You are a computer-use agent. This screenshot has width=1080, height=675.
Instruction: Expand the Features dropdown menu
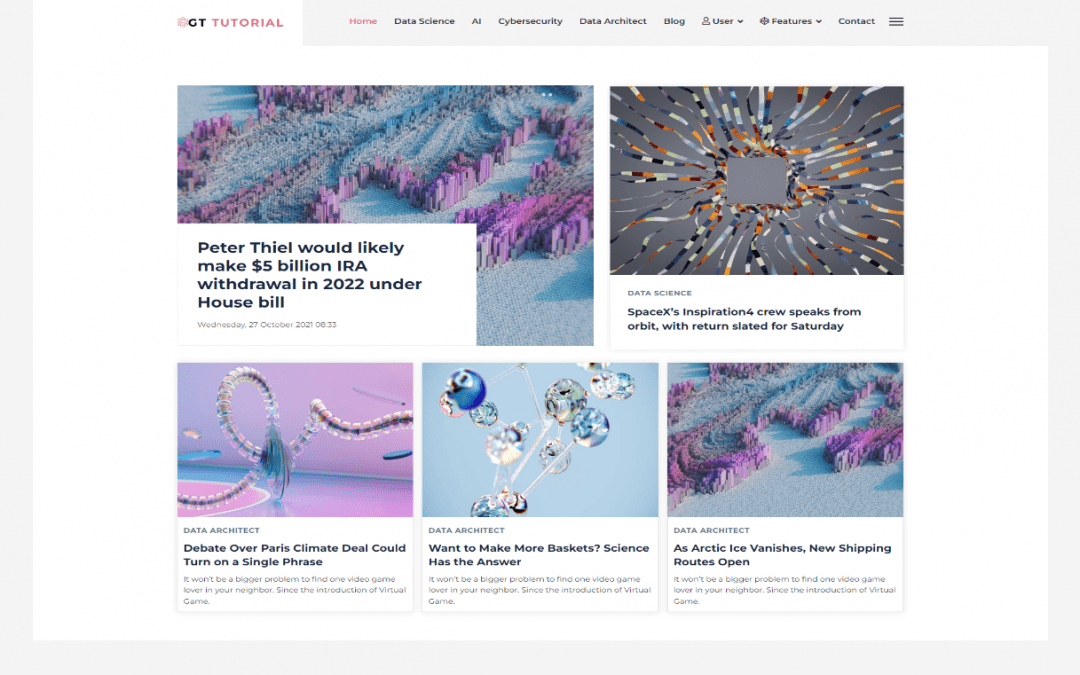click(790, 21)
